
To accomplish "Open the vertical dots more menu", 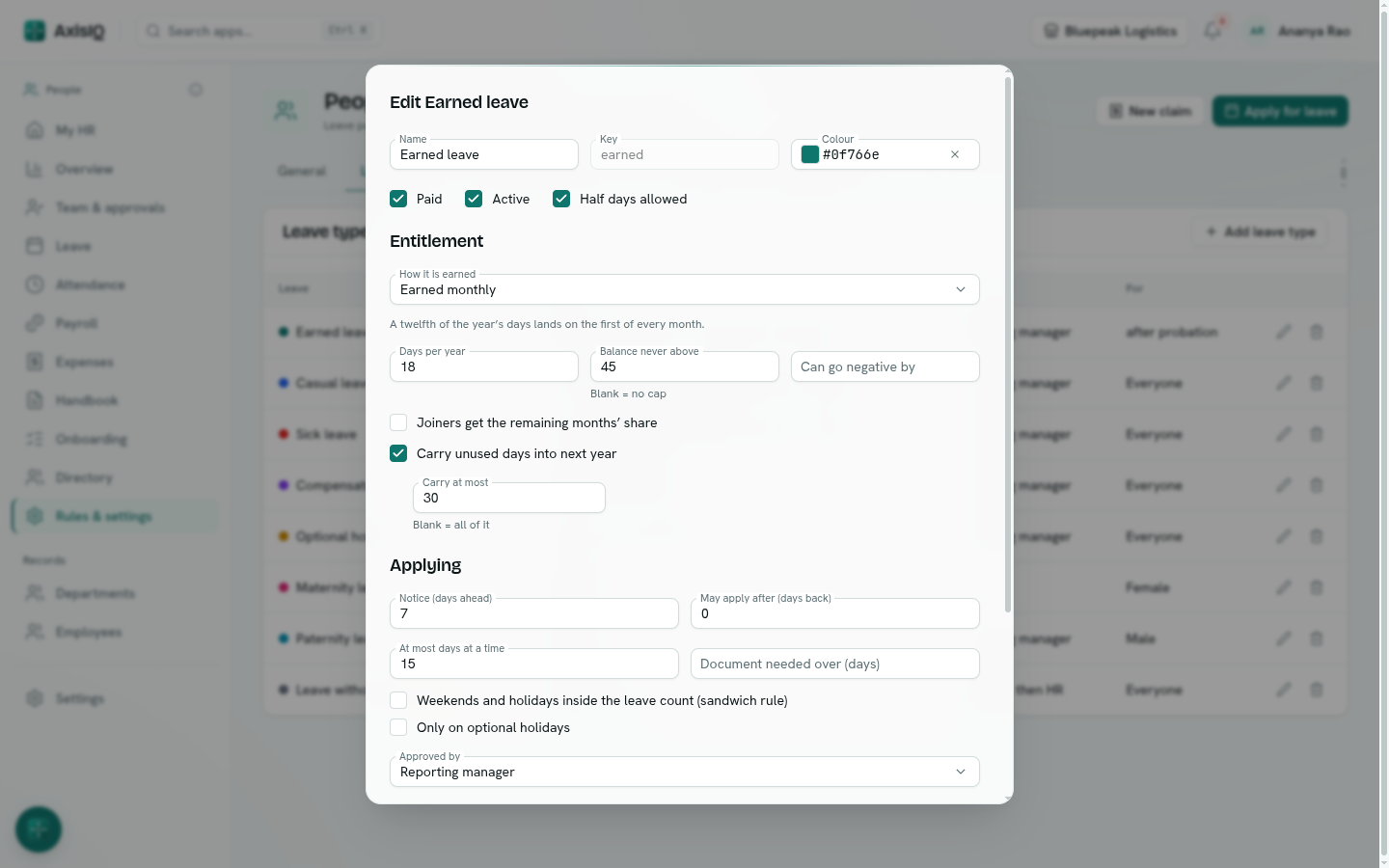I will (1343, 173).
